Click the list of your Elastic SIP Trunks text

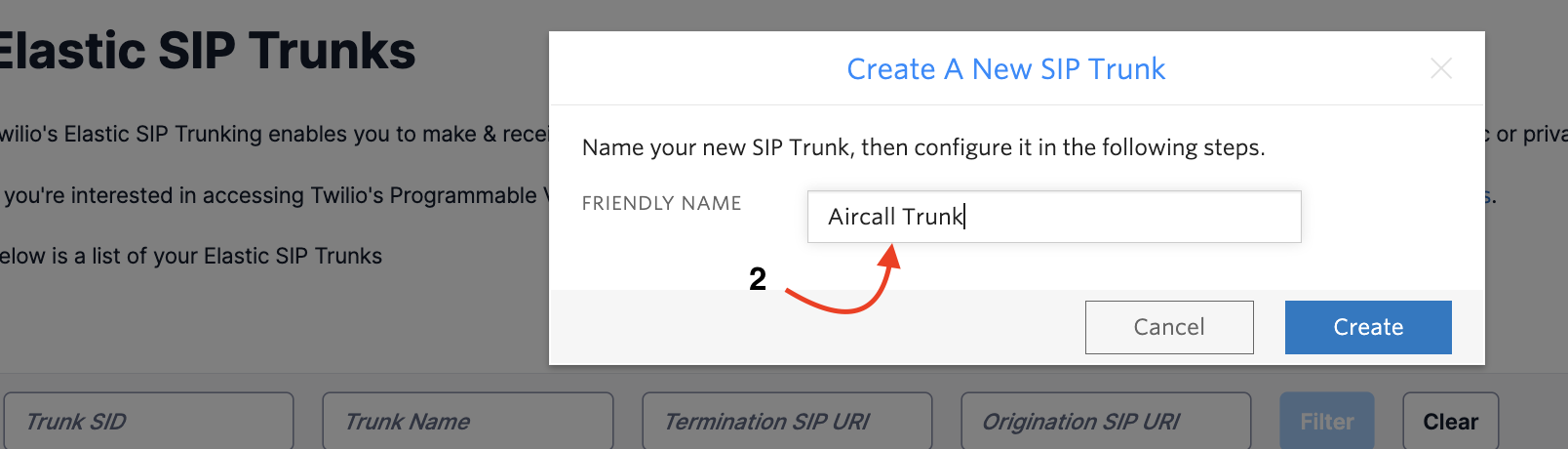click(x=191, y=256)
